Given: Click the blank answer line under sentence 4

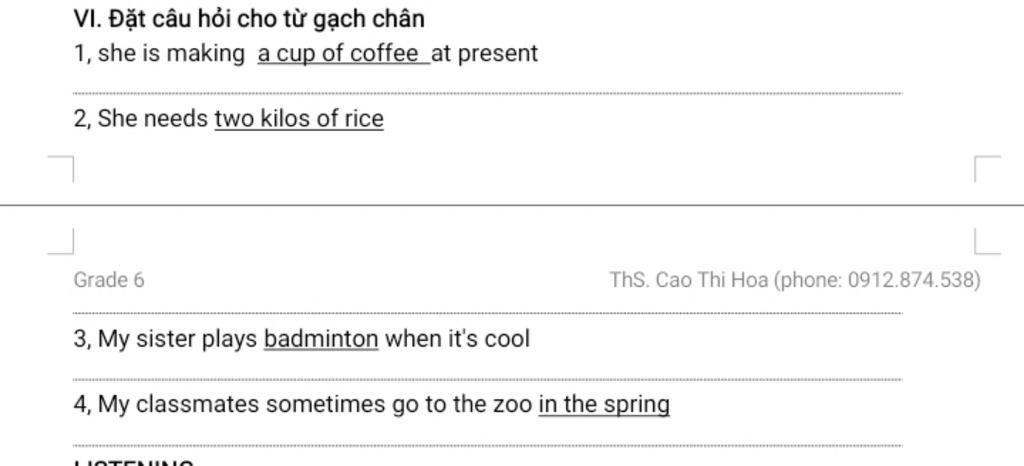Looking at the screenshot, I should coord(487,446).
